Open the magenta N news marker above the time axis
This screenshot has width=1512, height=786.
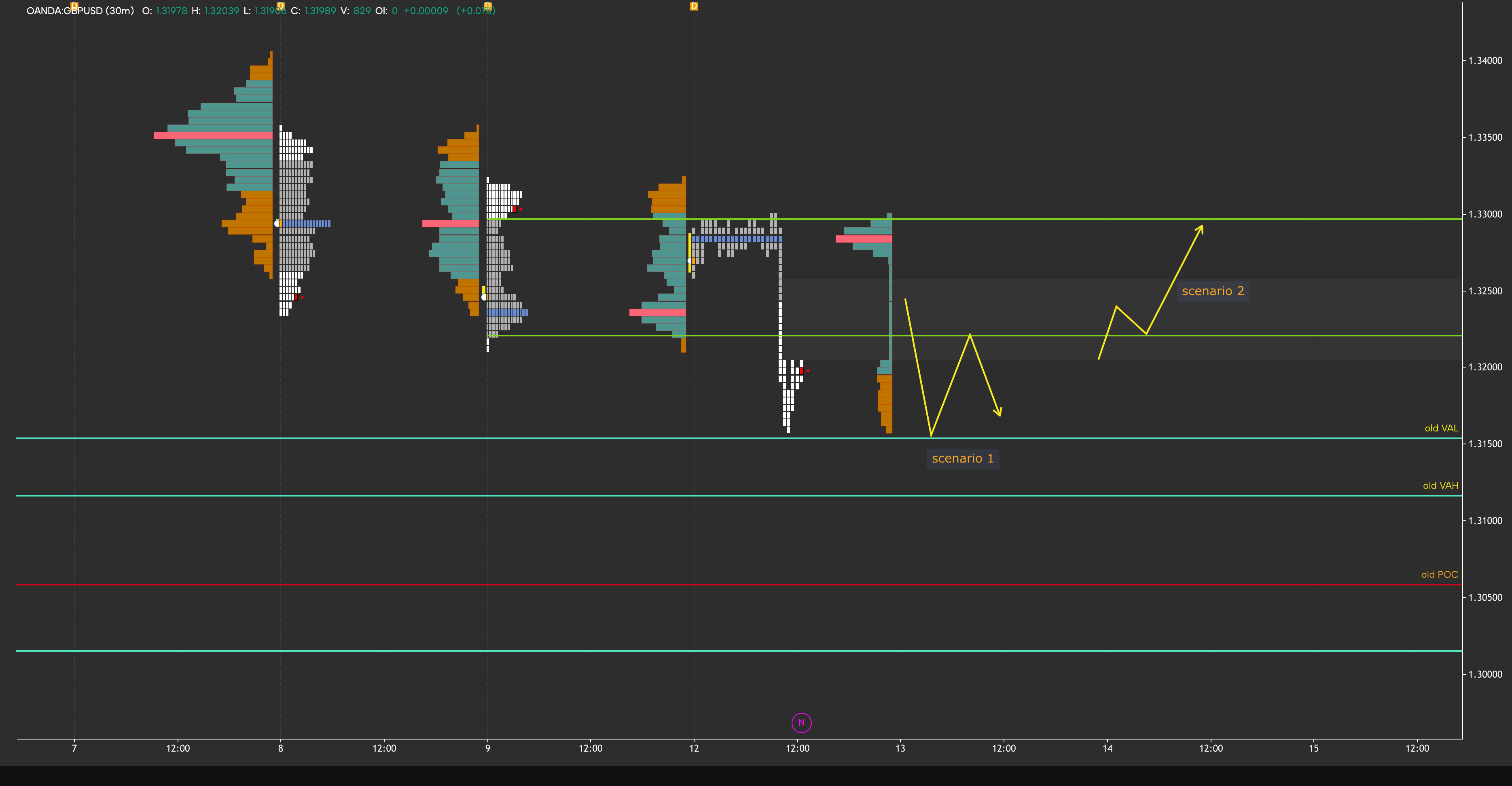tap(802, 723)
